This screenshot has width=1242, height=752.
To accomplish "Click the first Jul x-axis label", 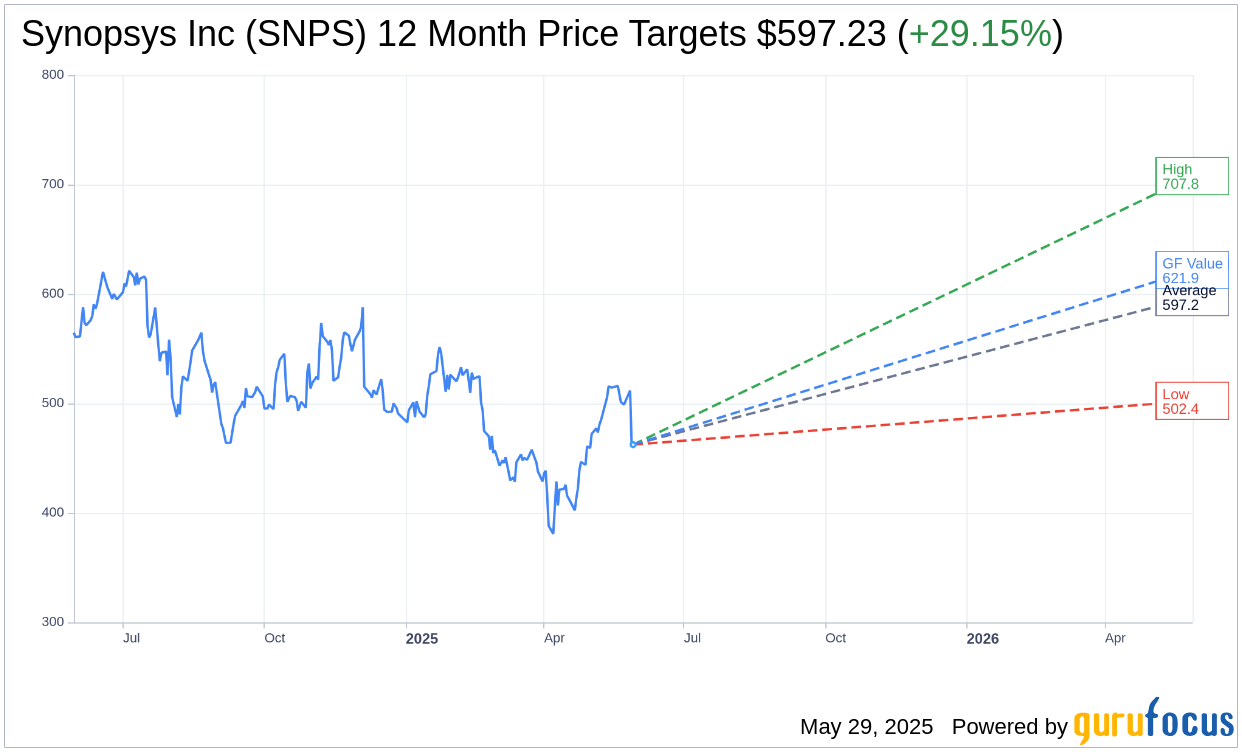I will [131, 638].
